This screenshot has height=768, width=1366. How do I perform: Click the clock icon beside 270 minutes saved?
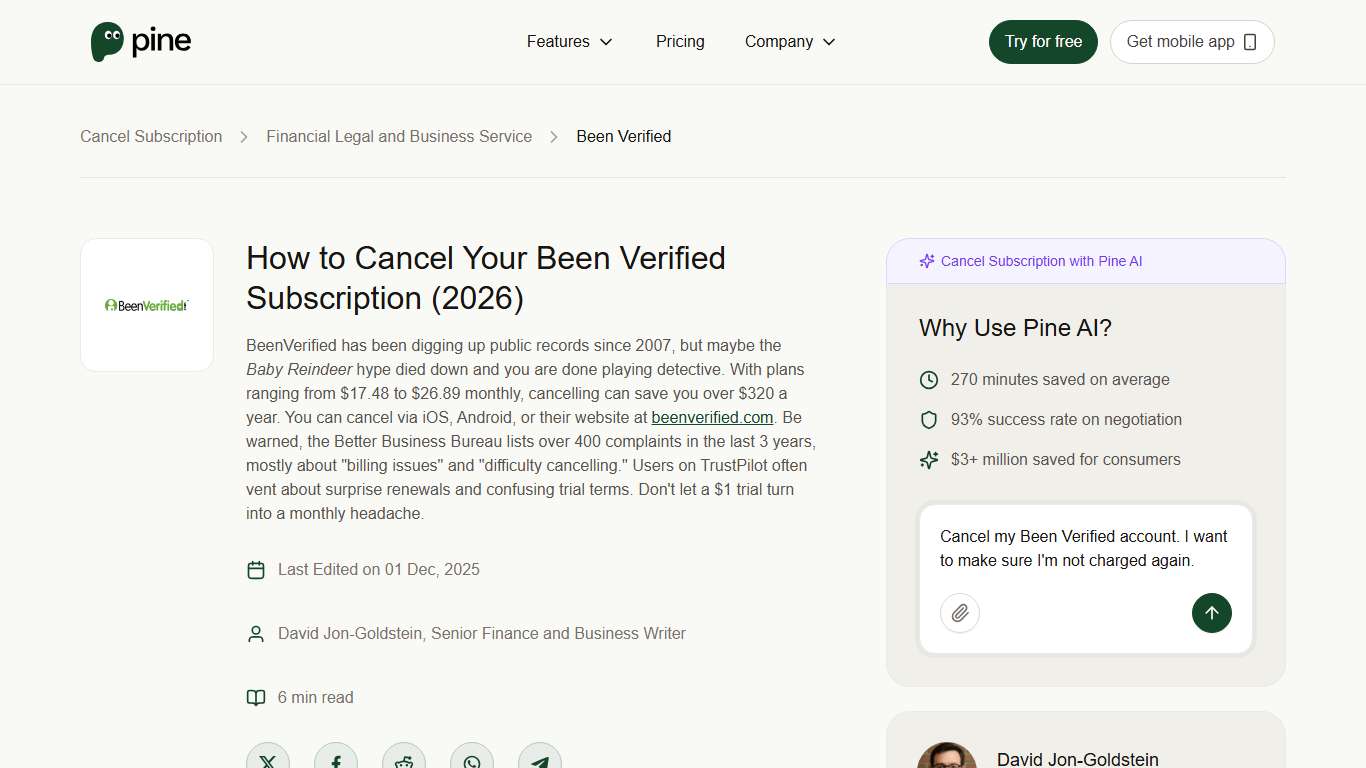928,379
